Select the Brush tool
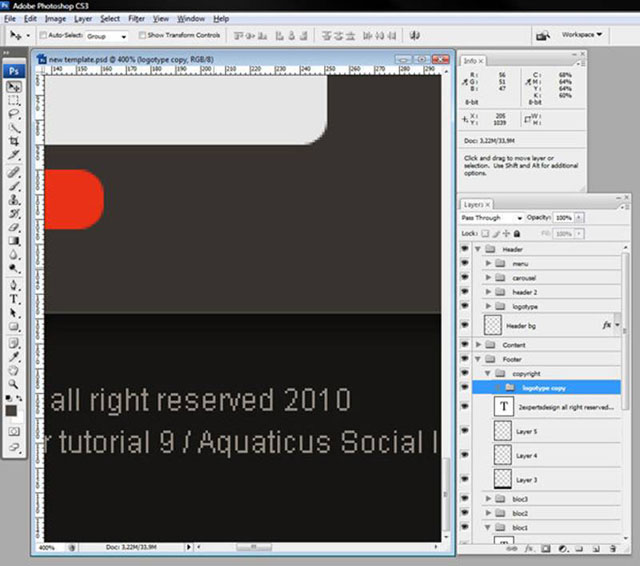640x566 pixels. pos(14,186)
